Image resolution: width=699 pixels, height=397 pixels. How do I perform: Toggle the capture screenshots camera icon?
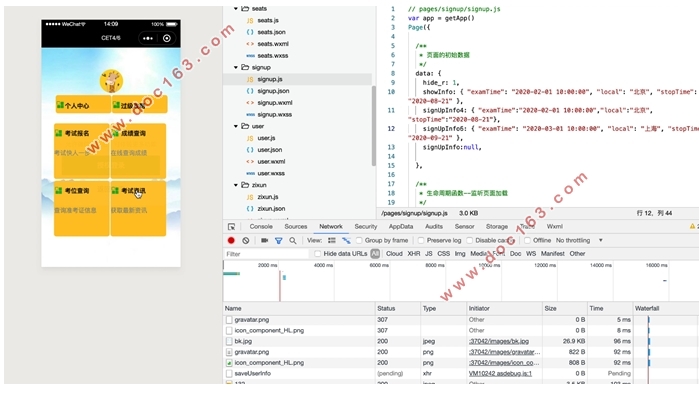coord(264,240)
